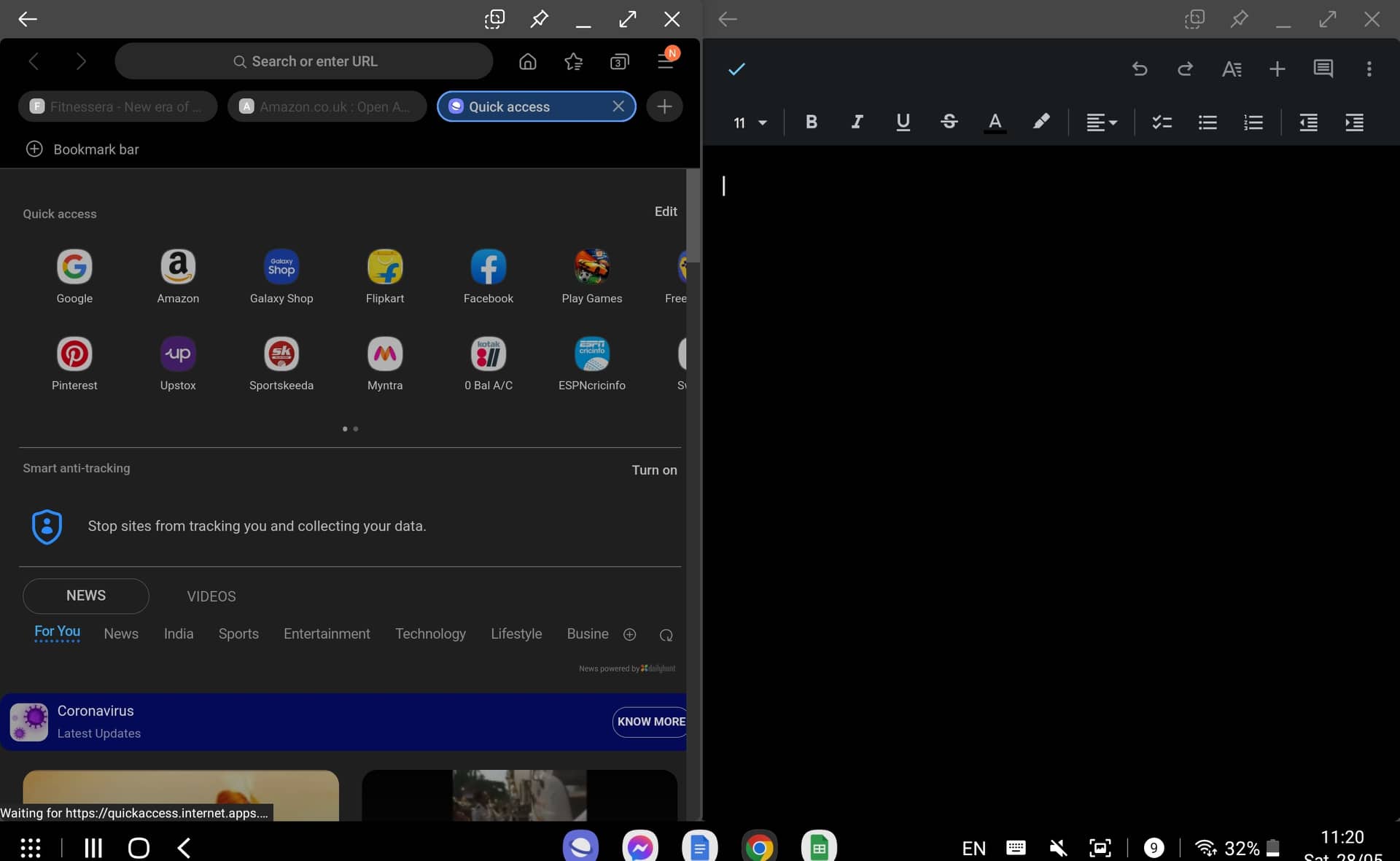The height and width of the screenshot is (861, 1400).
Task: Open the Docs three-dot overflow menu
Action: click(1369, 69)
